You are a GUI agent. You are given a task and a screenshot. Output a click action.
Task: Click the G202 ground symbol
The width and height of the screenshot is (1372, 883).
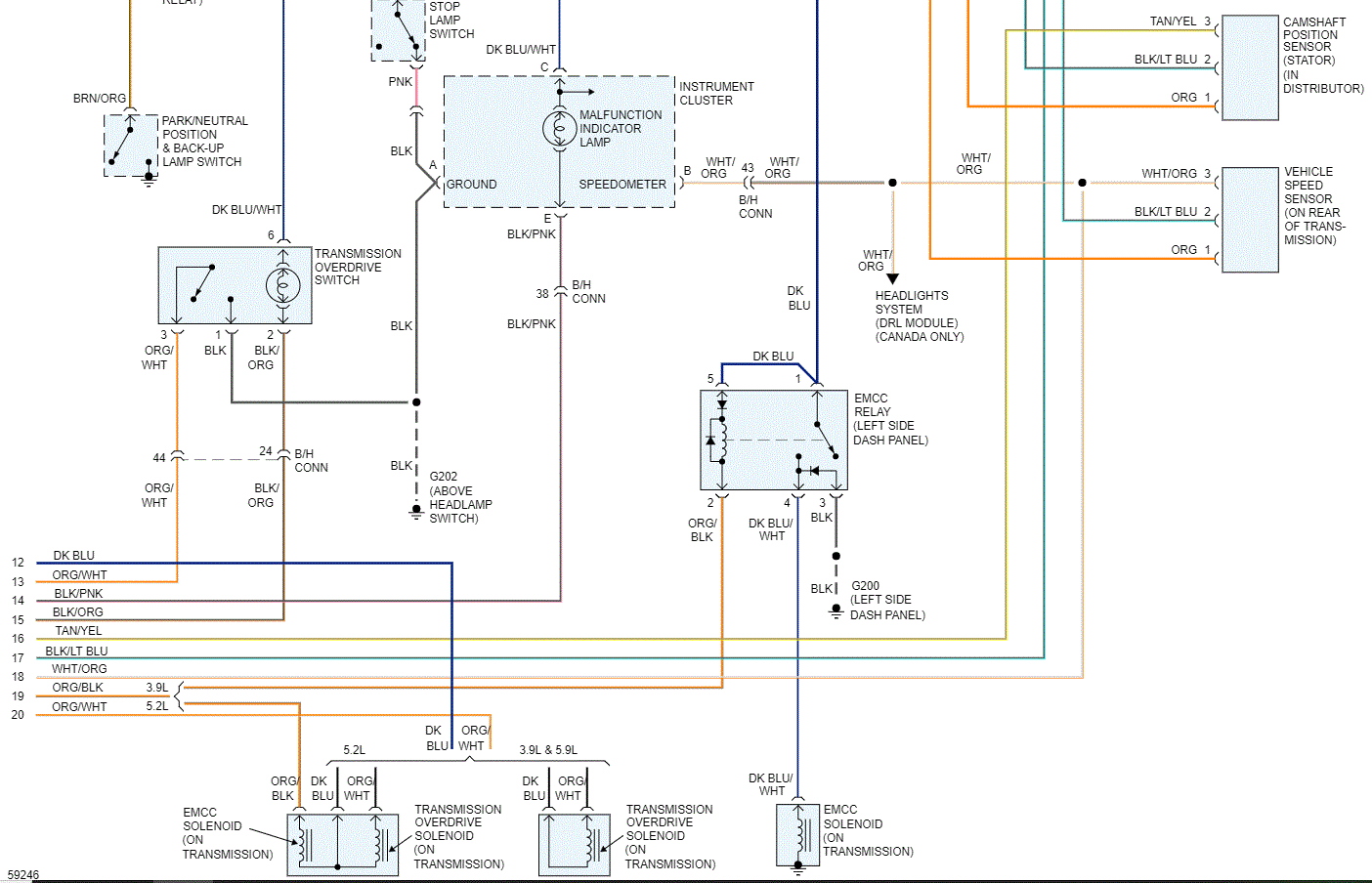(416, 511)
